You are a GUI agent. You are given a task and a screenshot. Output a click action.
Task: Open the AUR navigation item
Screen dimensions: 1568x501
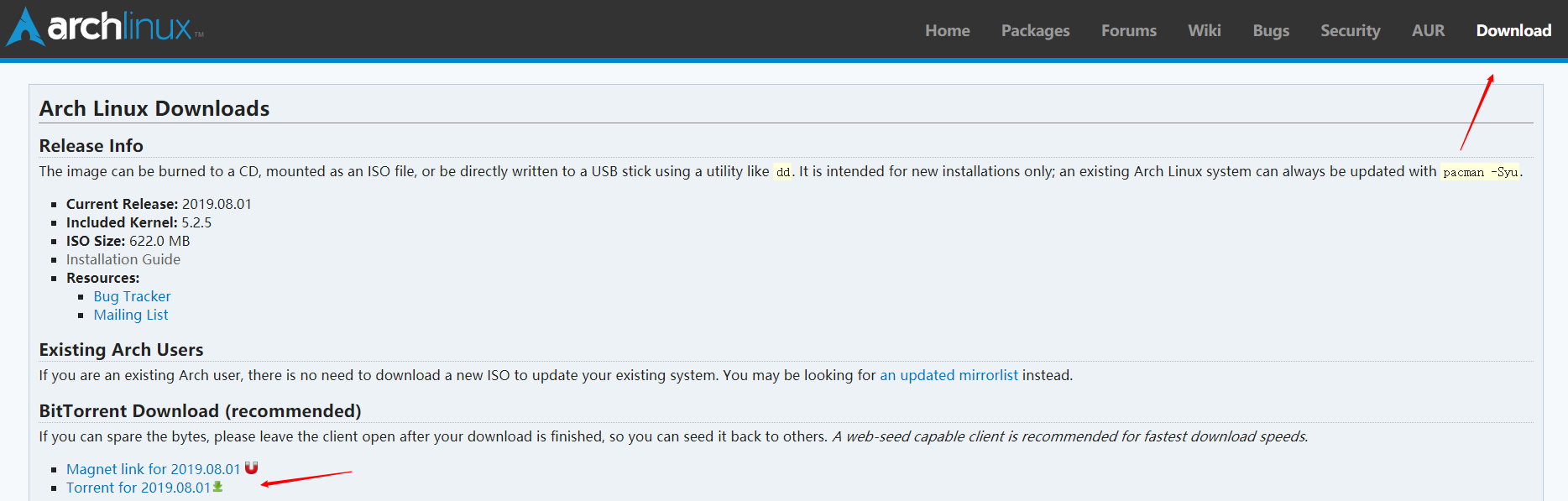tap(1428, 31)
